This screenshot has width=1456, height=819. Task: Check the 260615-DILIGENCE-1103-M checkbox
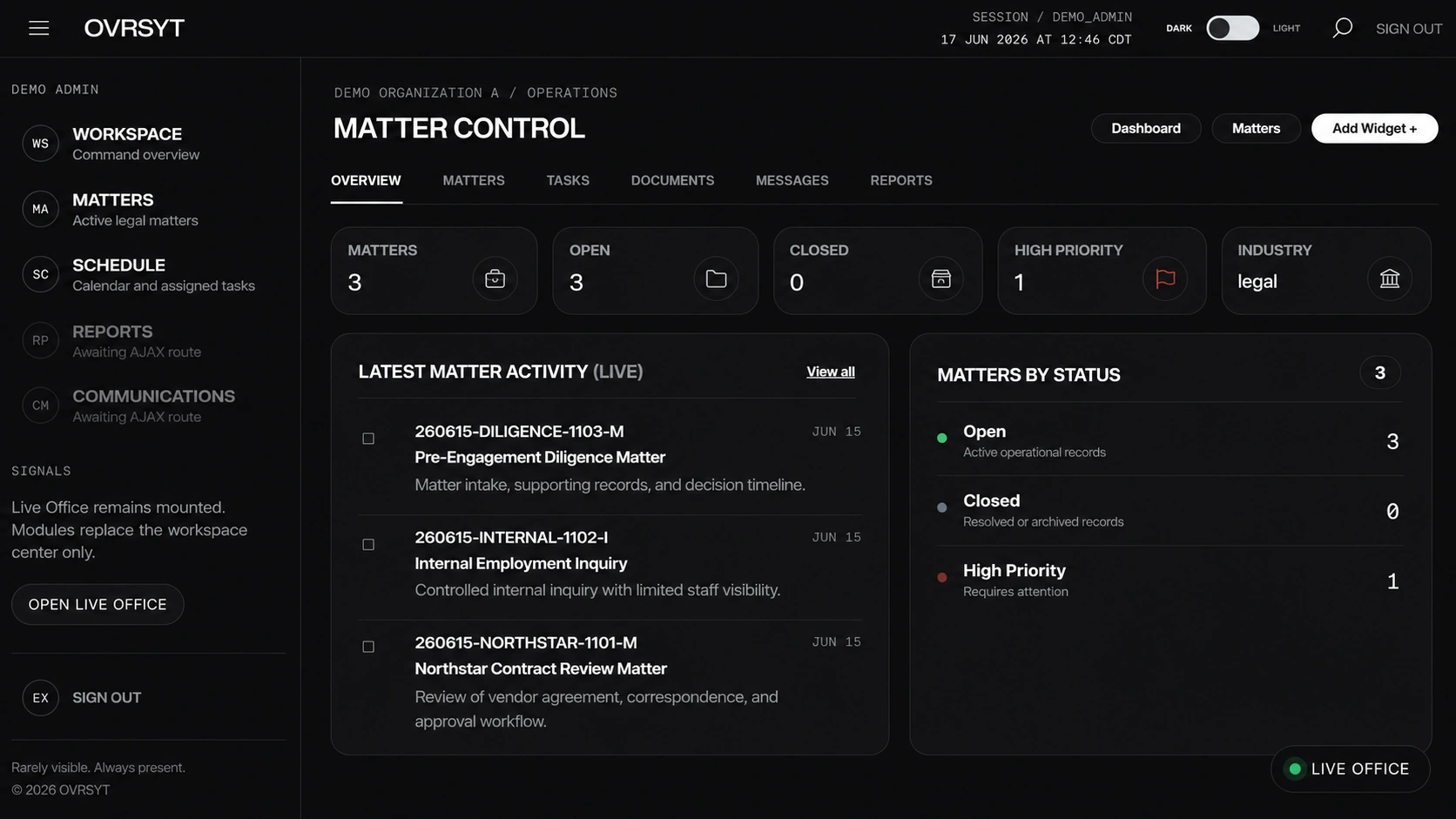[368, 439]
